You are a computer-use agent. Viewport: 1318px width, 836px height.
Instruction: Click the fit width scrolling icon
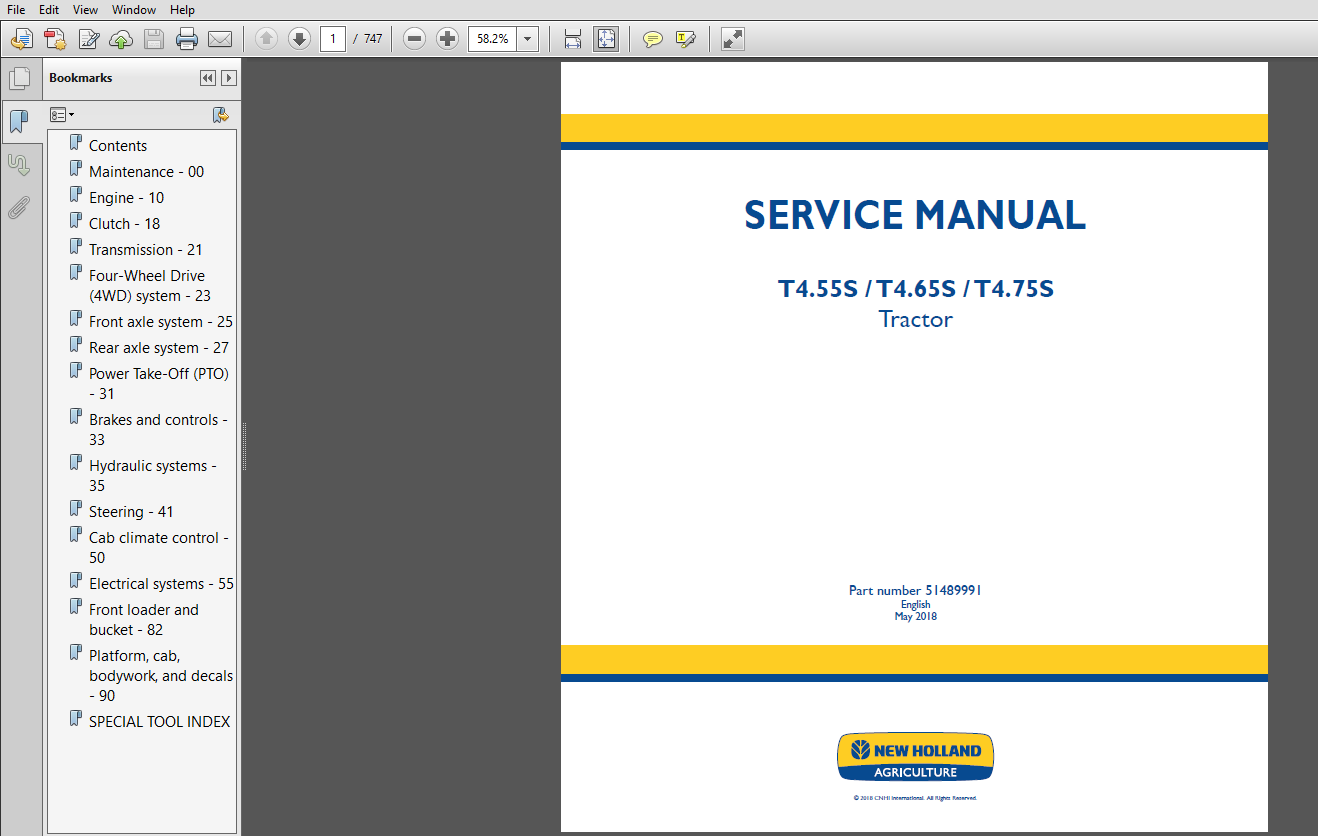573,39
